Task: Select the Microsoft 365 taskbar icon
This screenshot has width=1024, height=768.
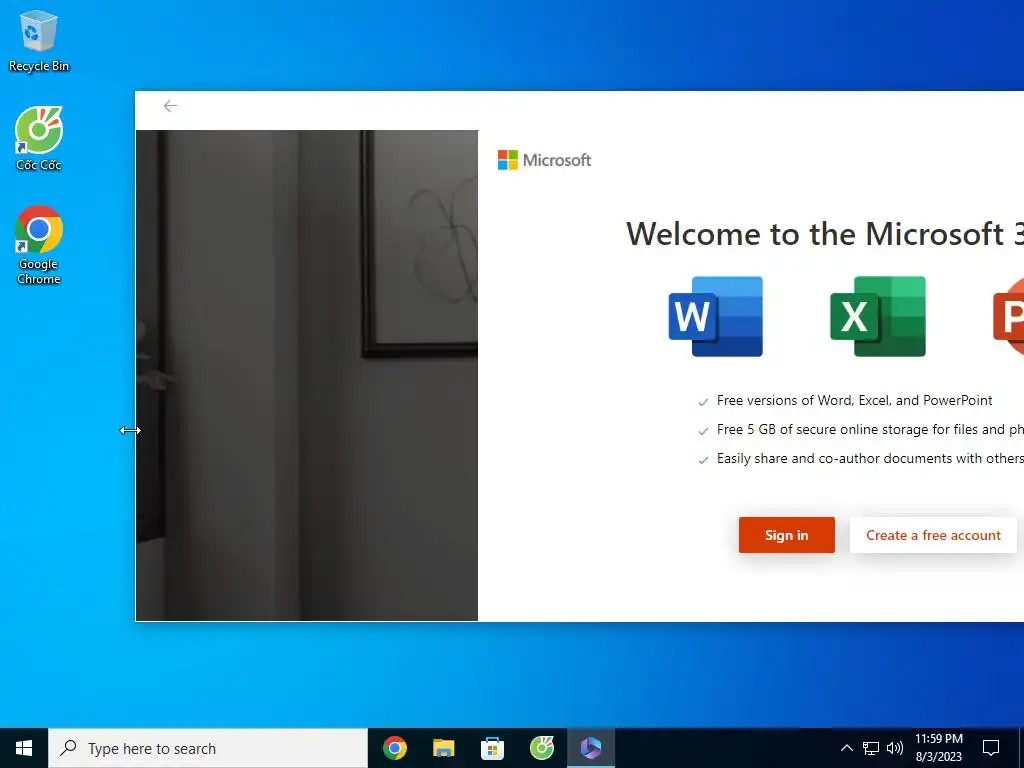Action: tap(590, 748)
